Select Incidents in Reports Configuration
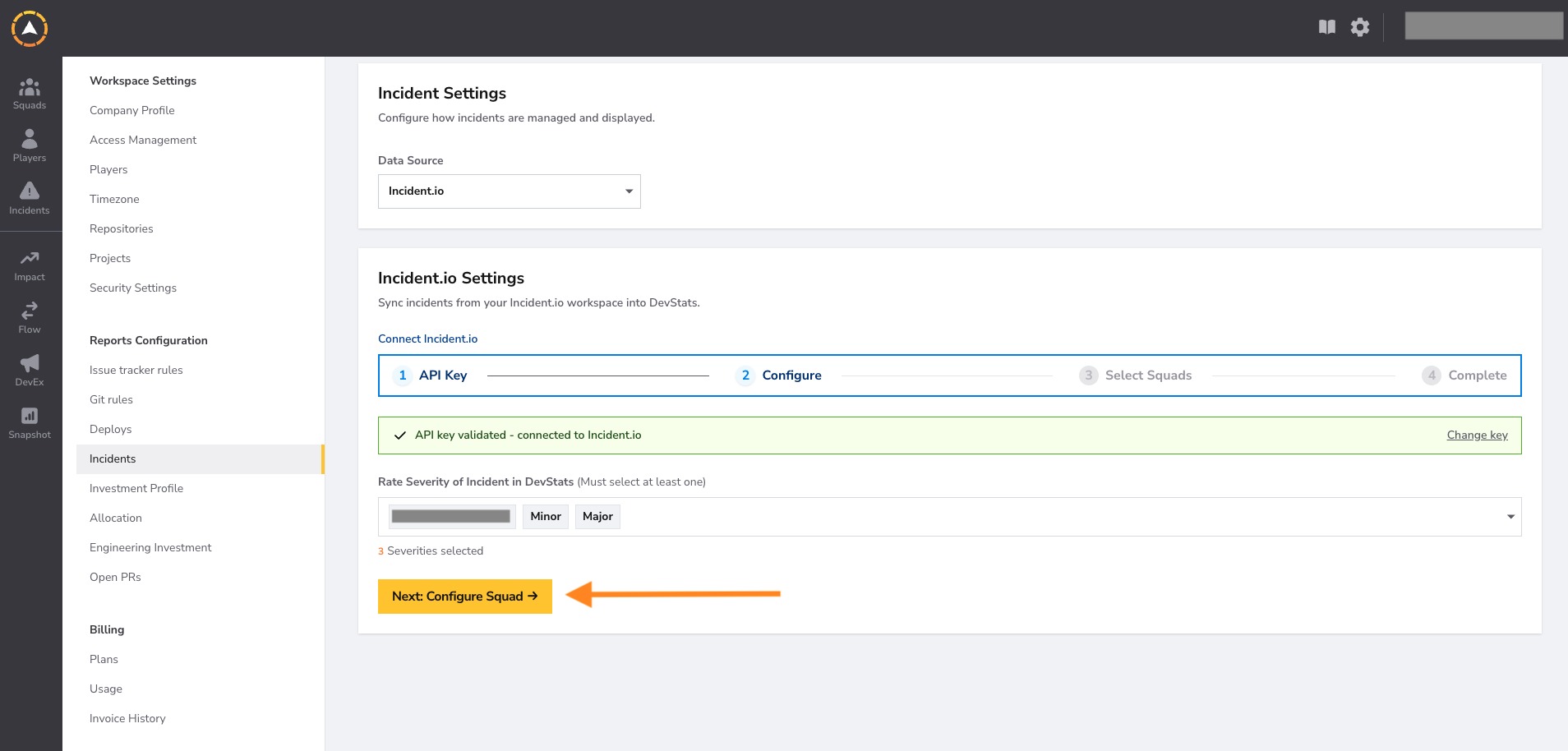Screen dimensions: 1568x751 point(201,459)
